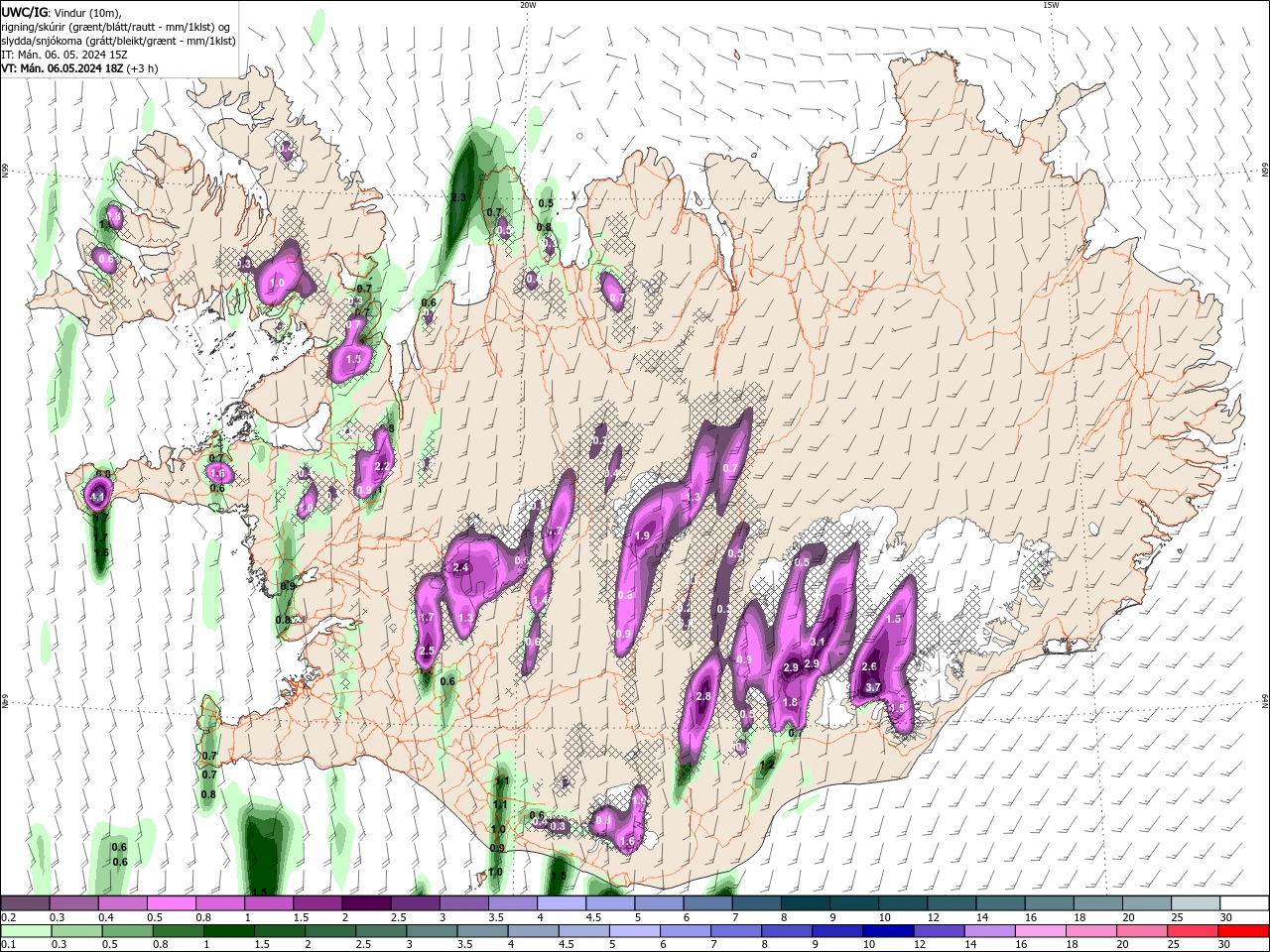1270x952 pixels.
Task: Click the '1.2' rain value on the map
Action: [x=767, y=766]
